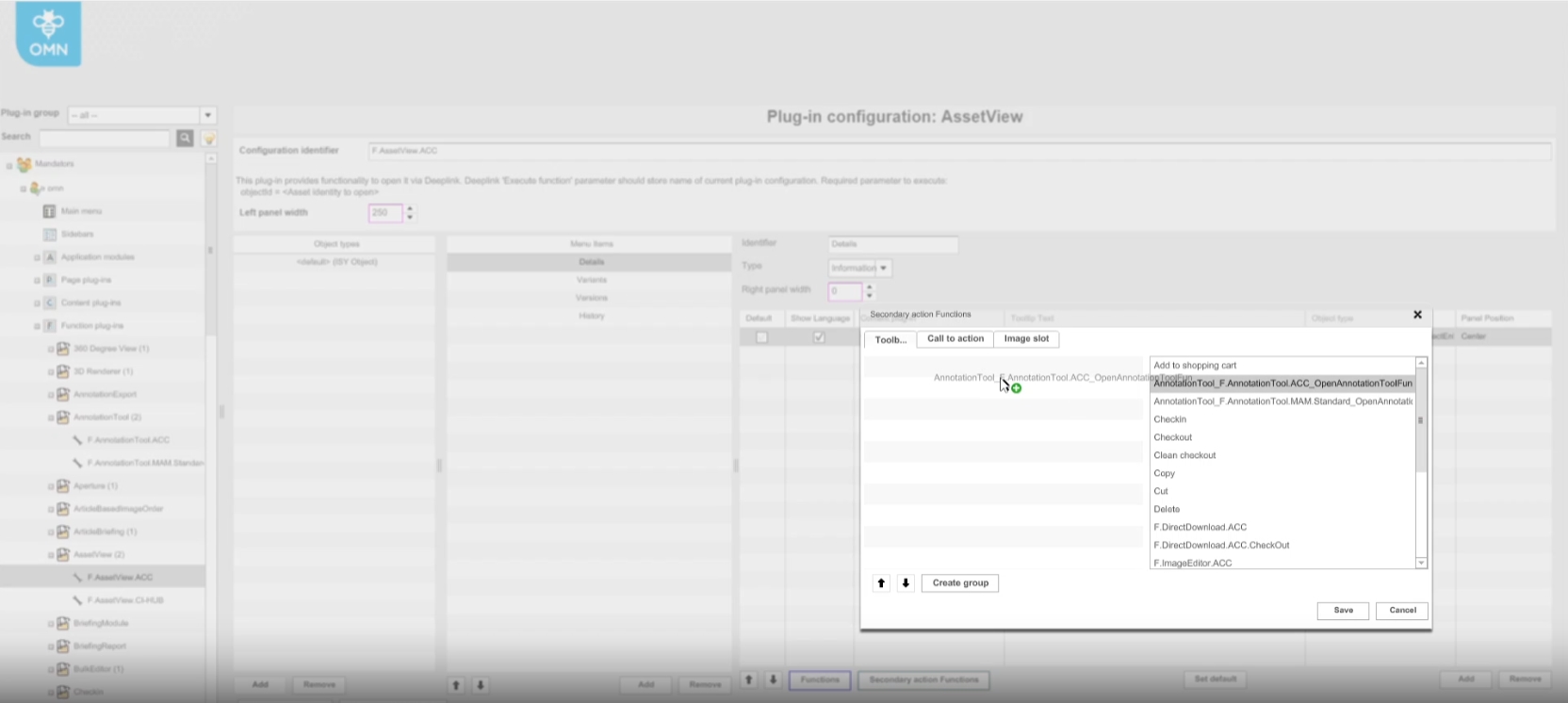Click the Main menu tree icon
Image resolution: width=1568 pixels, height=703 pixels.
pos(50,211)
